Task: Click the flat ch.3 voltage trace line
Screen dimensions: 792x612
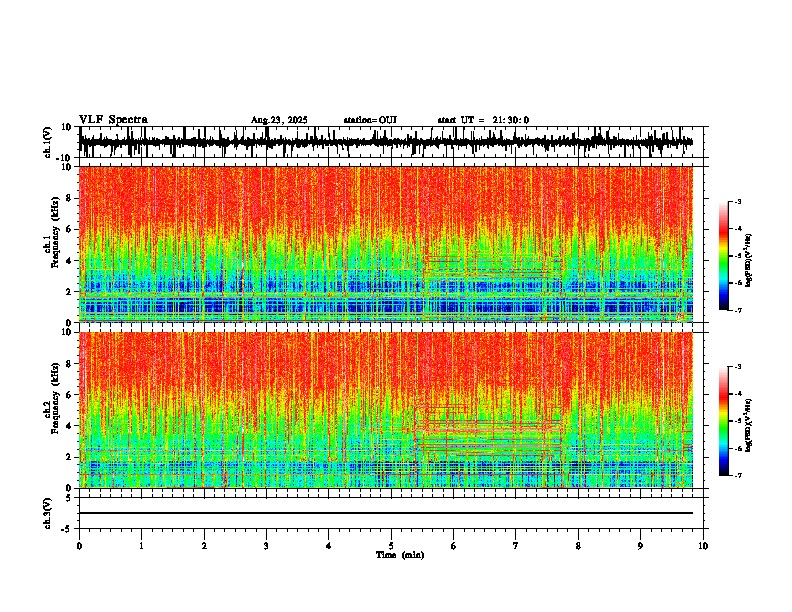Action: 386,513
